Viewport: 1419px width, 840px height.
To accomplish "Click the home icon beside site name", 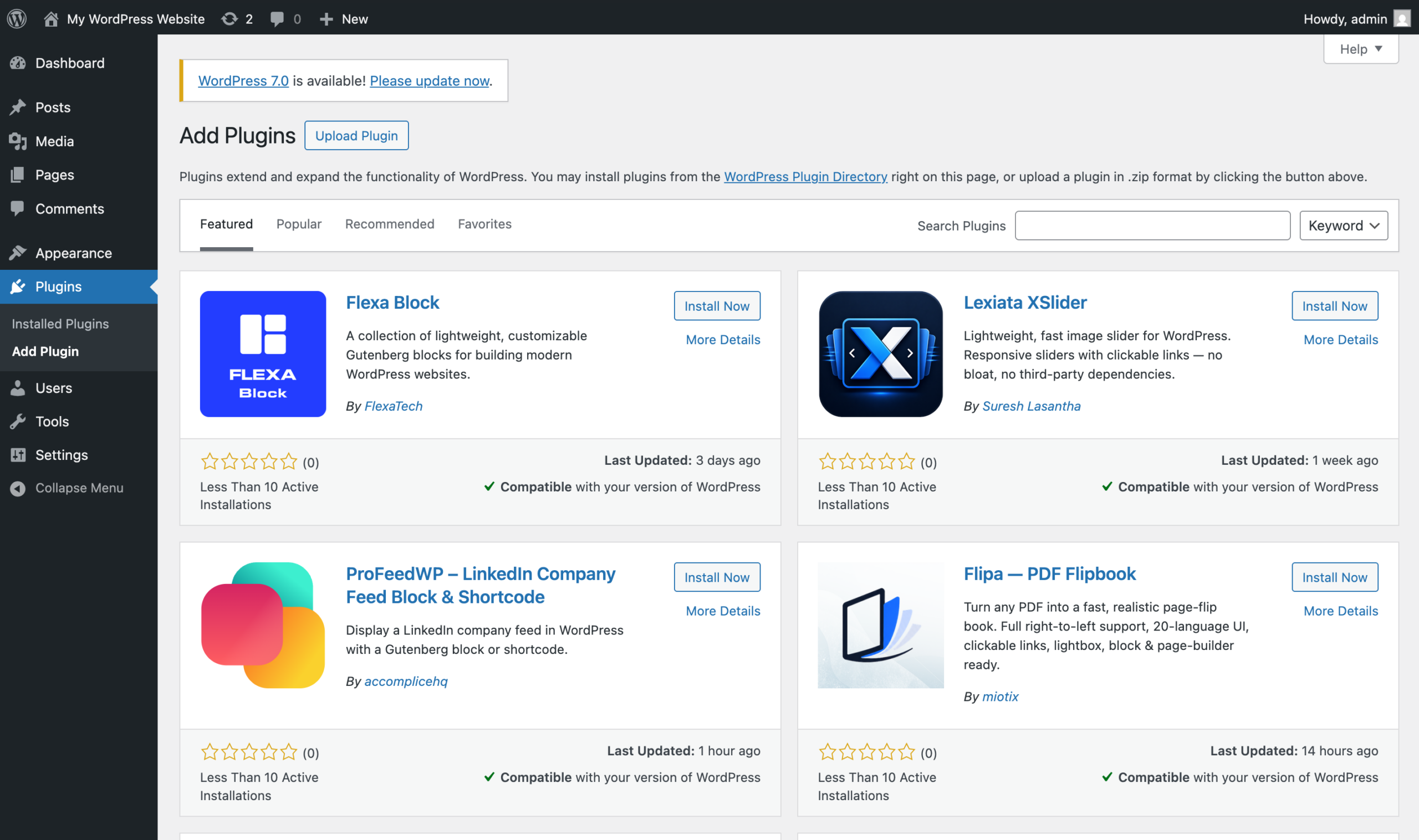I will point(51,19).
